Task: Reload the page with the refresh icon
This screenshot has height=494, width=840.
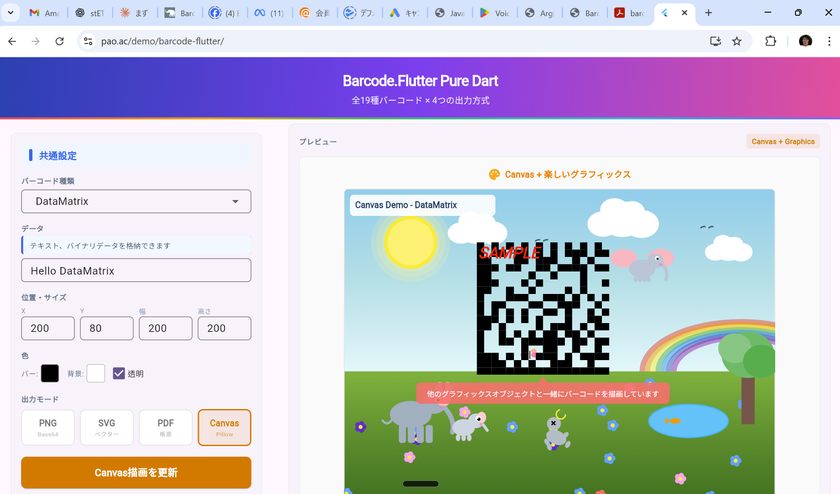Action: (x=60, y=41)
